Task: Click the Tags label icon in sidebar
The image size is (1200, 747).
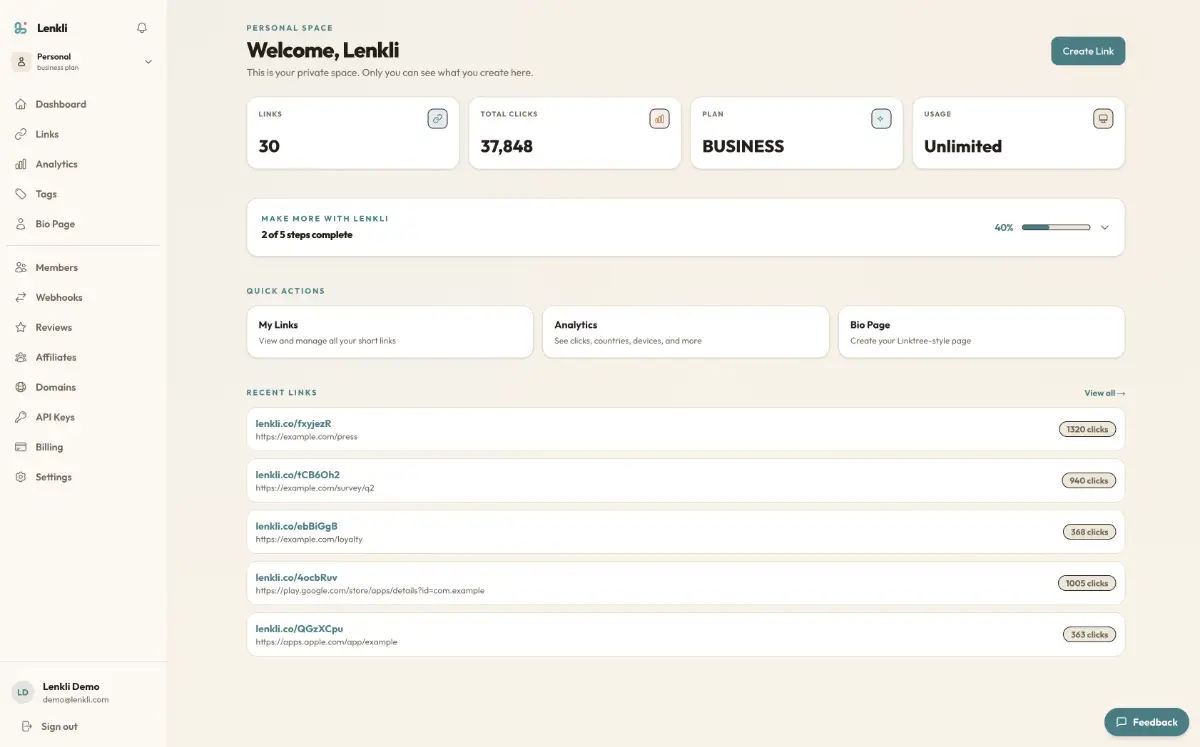Action: 21,194
